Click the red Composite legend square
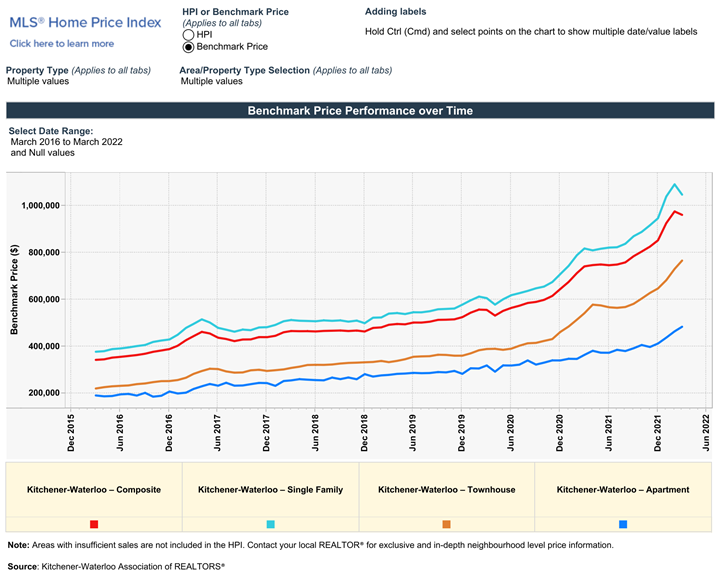This screenshot has height=576, width=720. (94, 524)
